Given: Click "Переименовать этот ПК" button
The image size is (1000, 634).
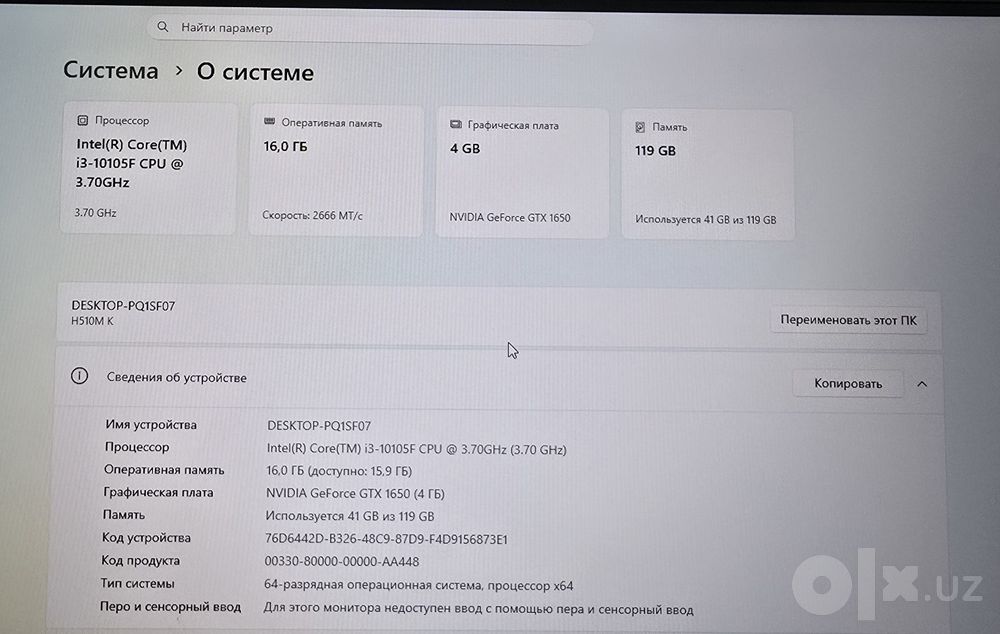Looking at the screenshot, I should [x=848, y=320].
